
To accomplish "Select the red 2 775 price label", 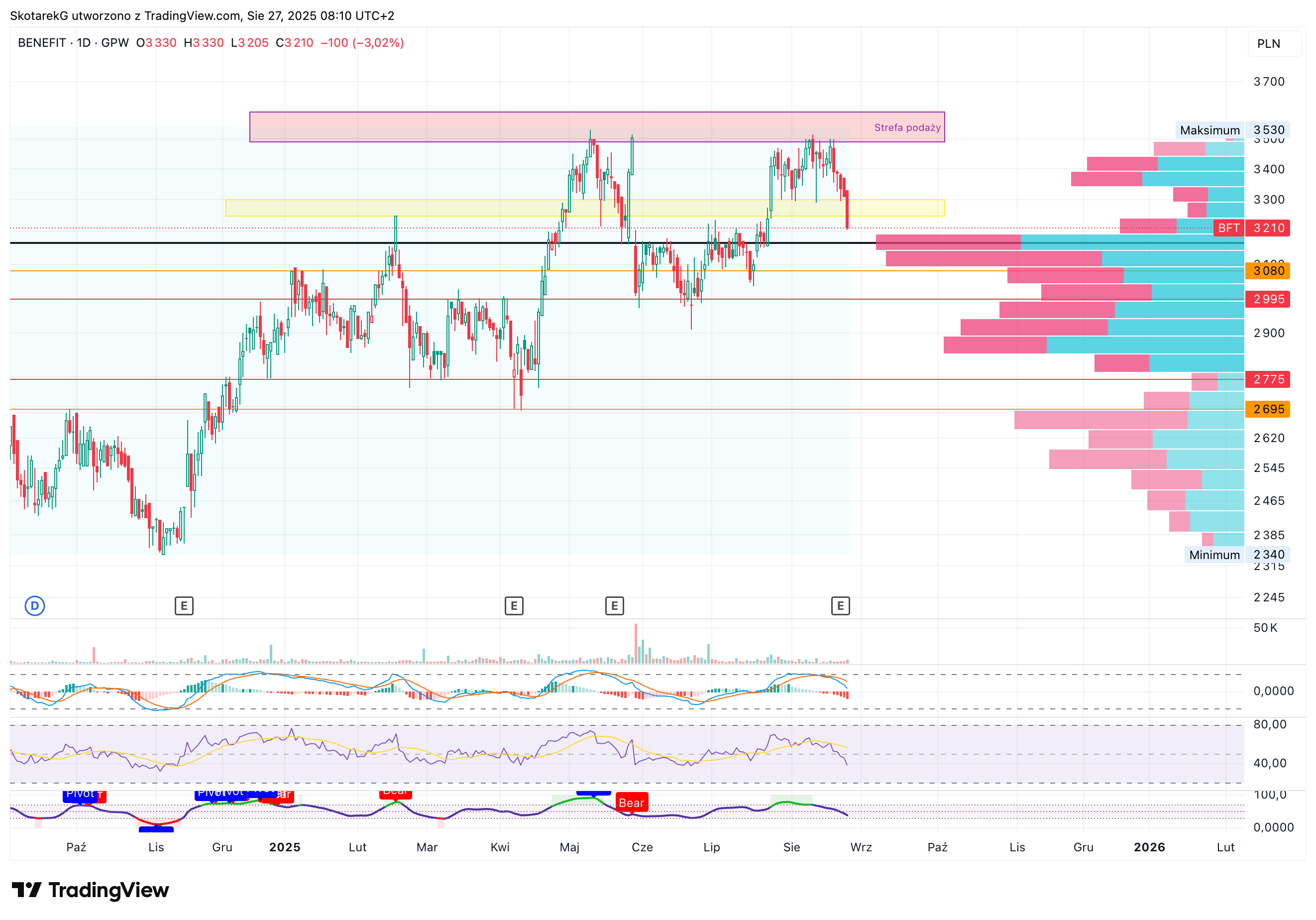I will [x=1268, y=379].
